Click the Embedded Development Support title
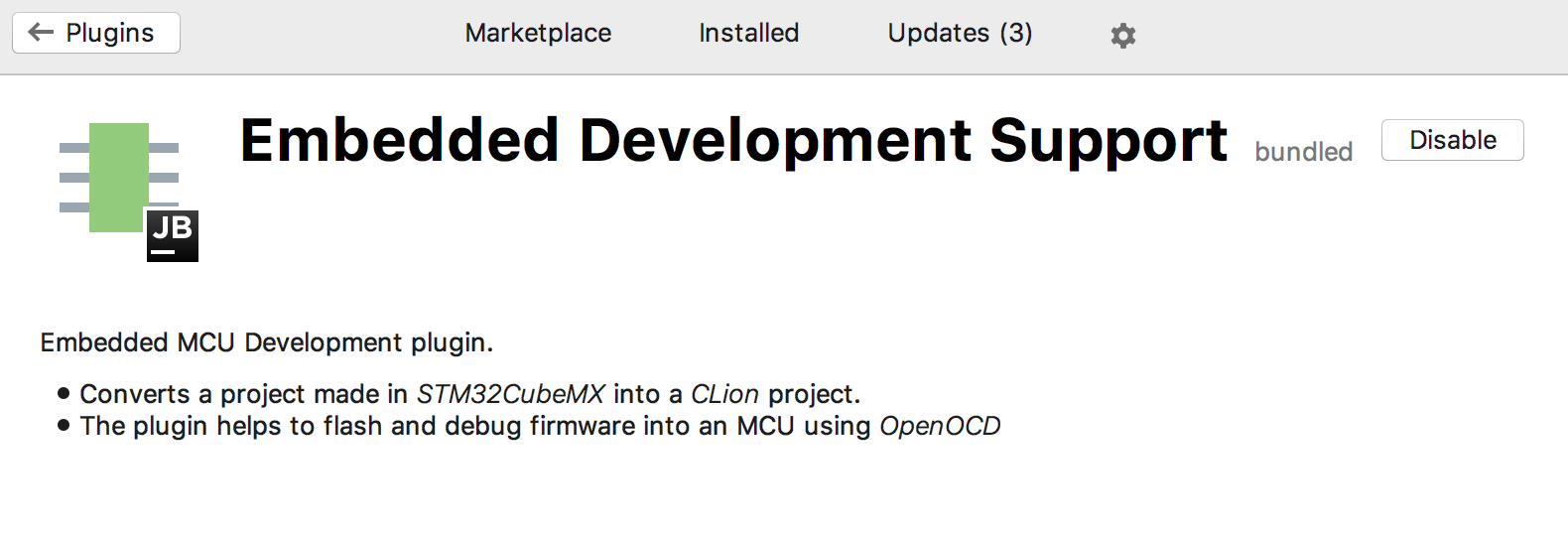 coord(734,140)
